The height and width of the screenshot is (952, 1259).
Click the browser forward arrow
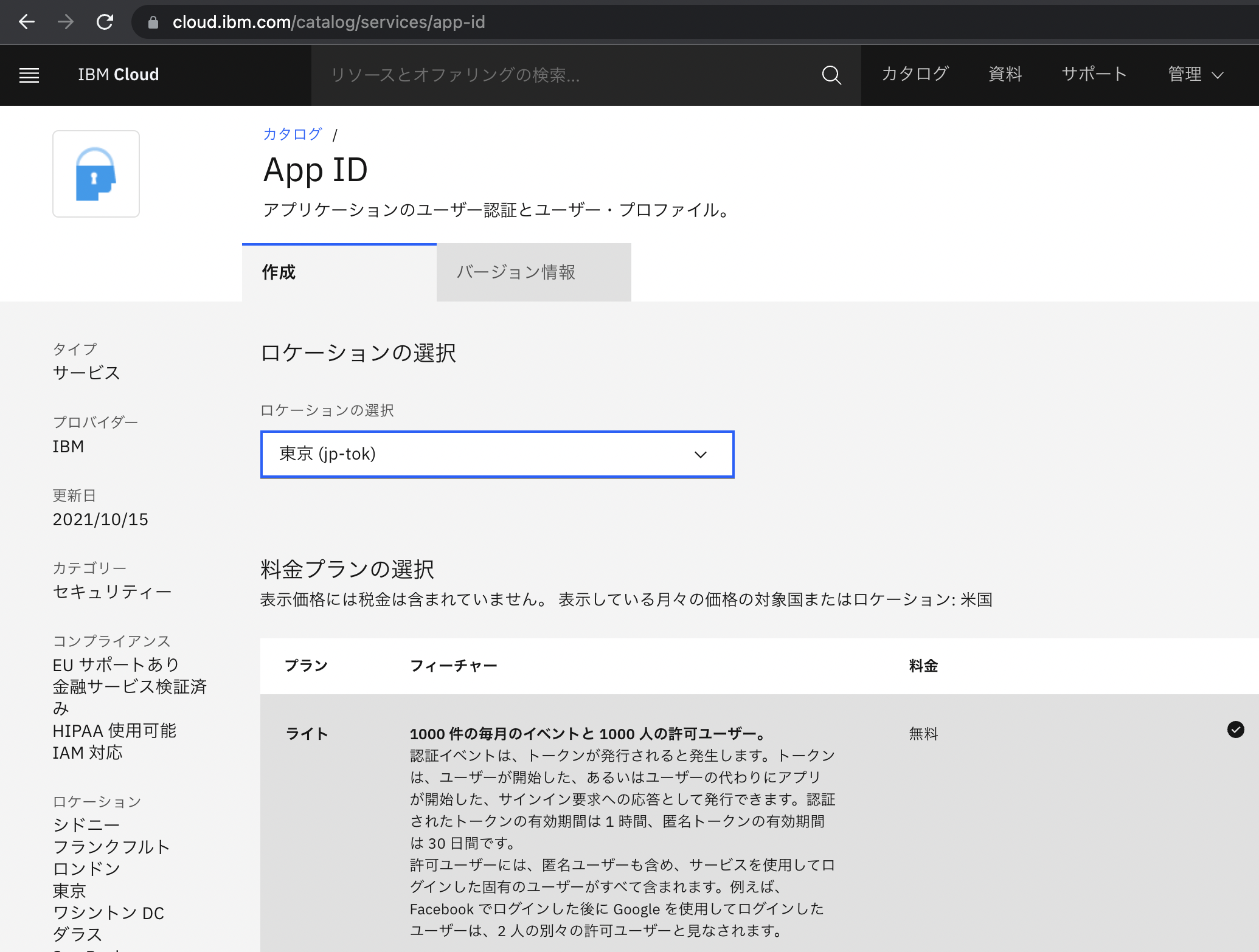tap(66, 22)
